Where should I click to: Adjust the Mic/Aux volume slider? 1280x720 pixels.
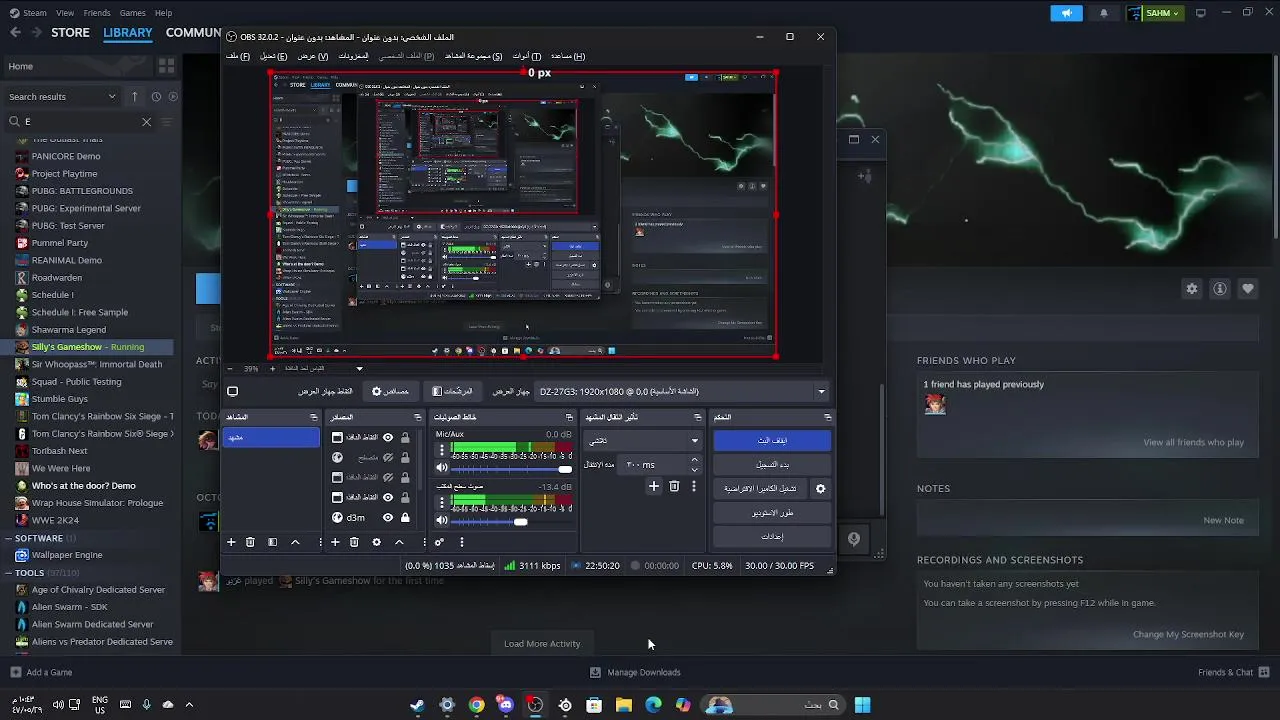pyautogui.click(x=511, y=469)
